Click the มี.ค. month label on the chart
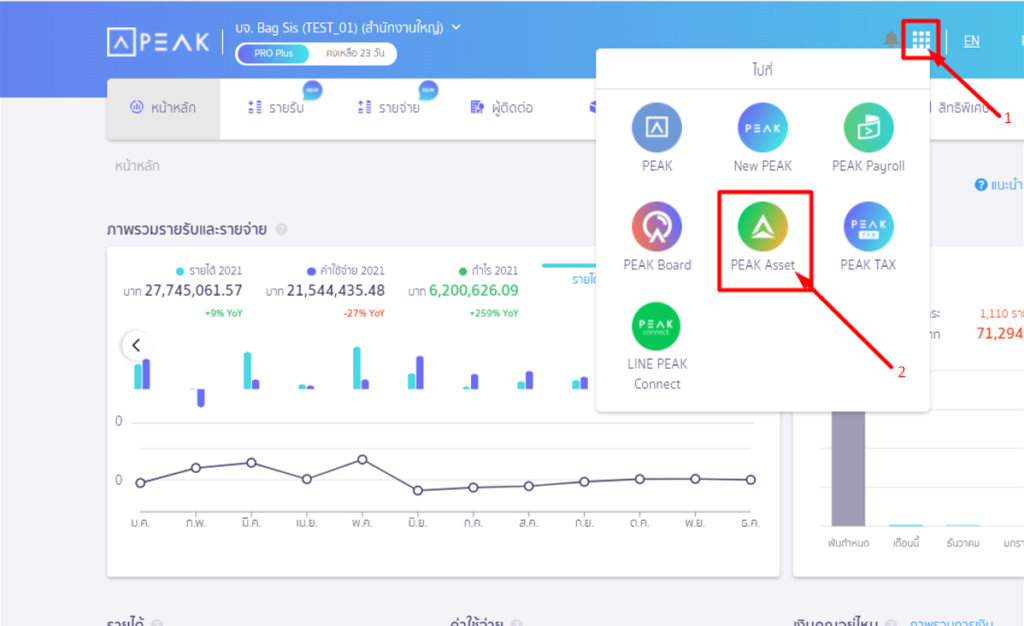Image resolution: width=1024 pixels, height=626 pixels. point(251,524)
